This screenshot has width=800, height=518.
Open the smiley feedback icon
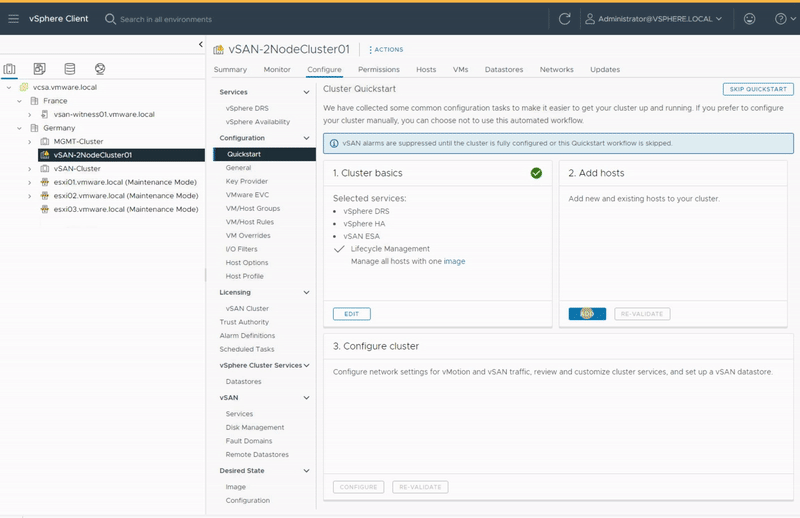click(750, 19)
